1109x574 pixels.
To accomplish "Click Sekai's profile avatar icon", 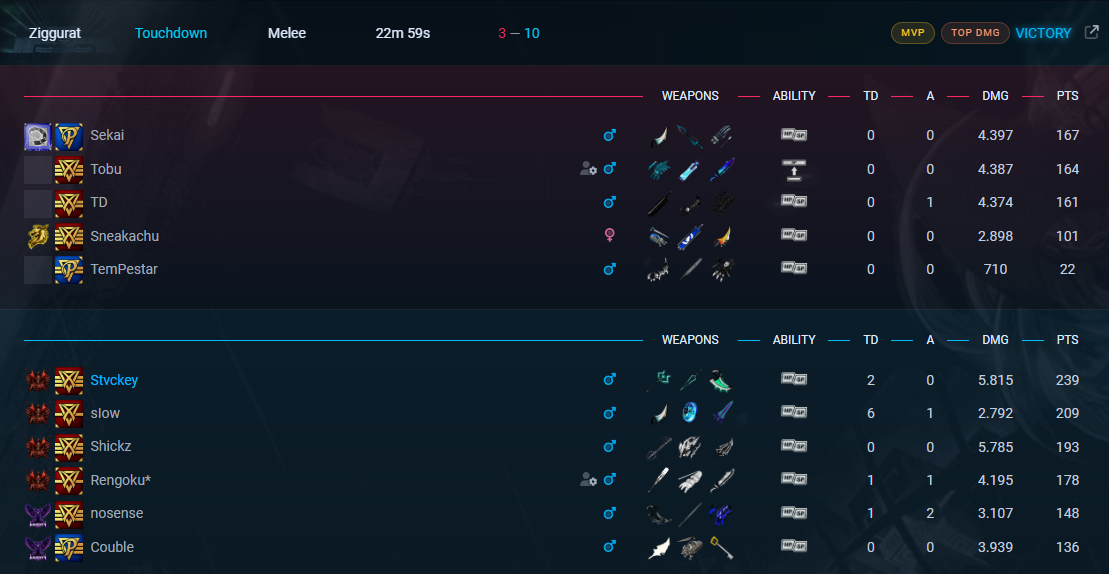I will point(37,136).
